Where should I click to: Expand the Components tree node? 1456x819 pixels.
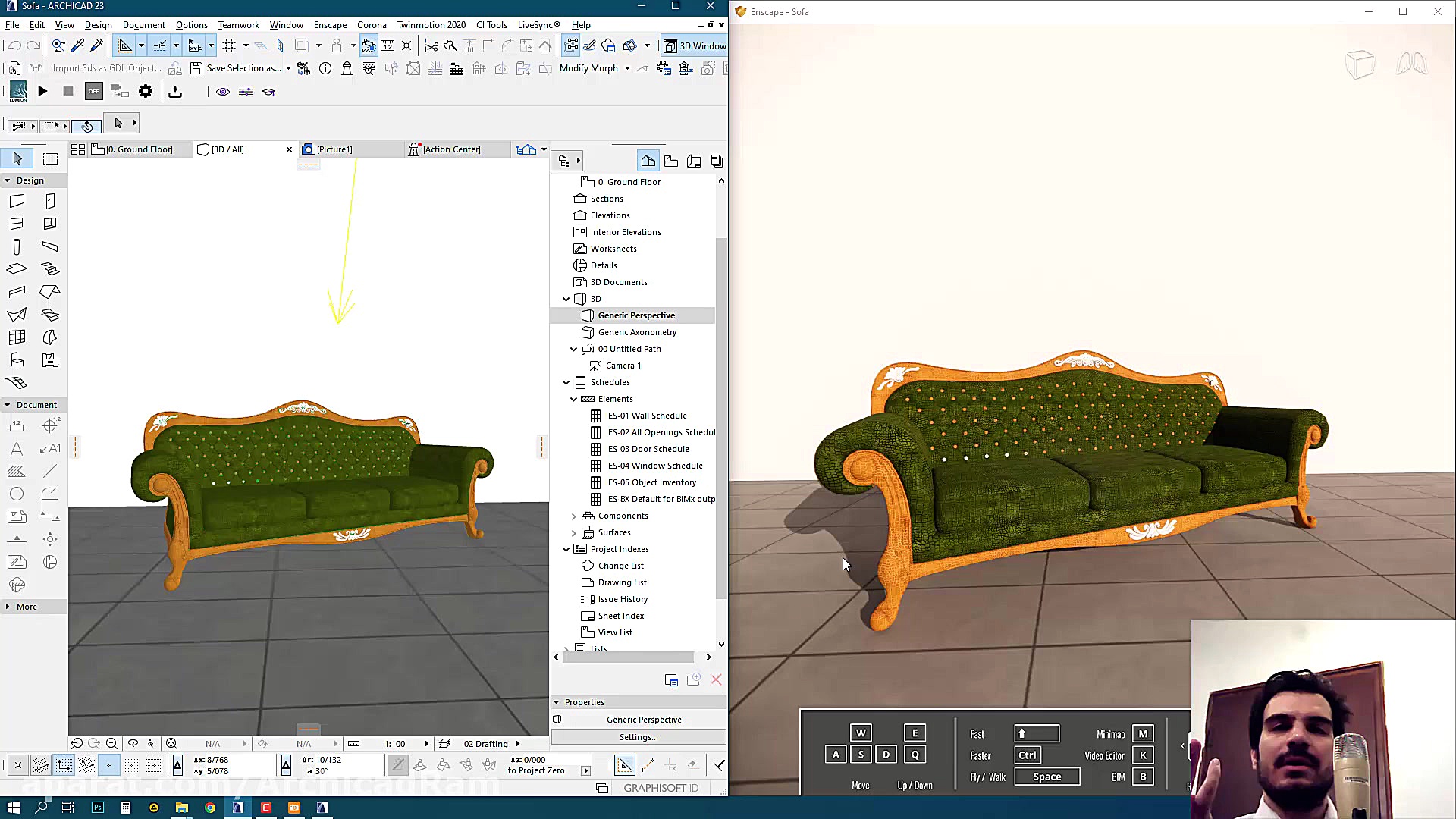click(573, 516)
